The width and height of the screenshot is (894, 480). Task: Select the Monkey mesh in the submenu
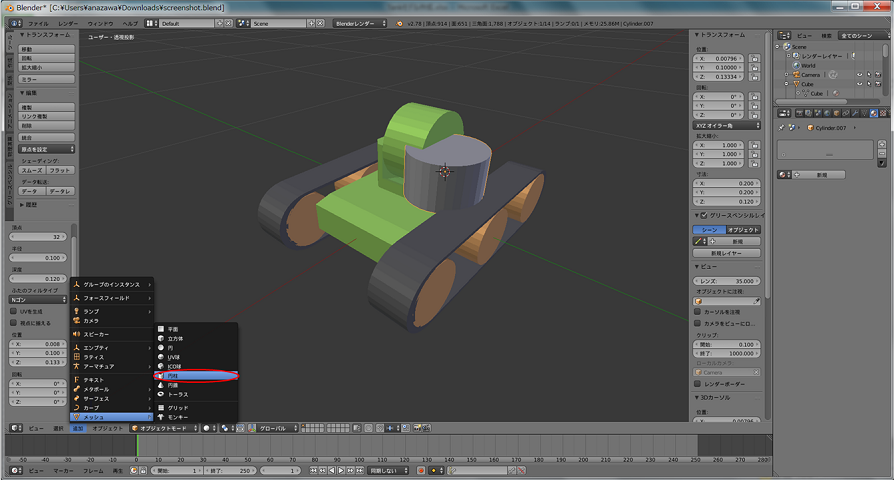click(177, 416)
